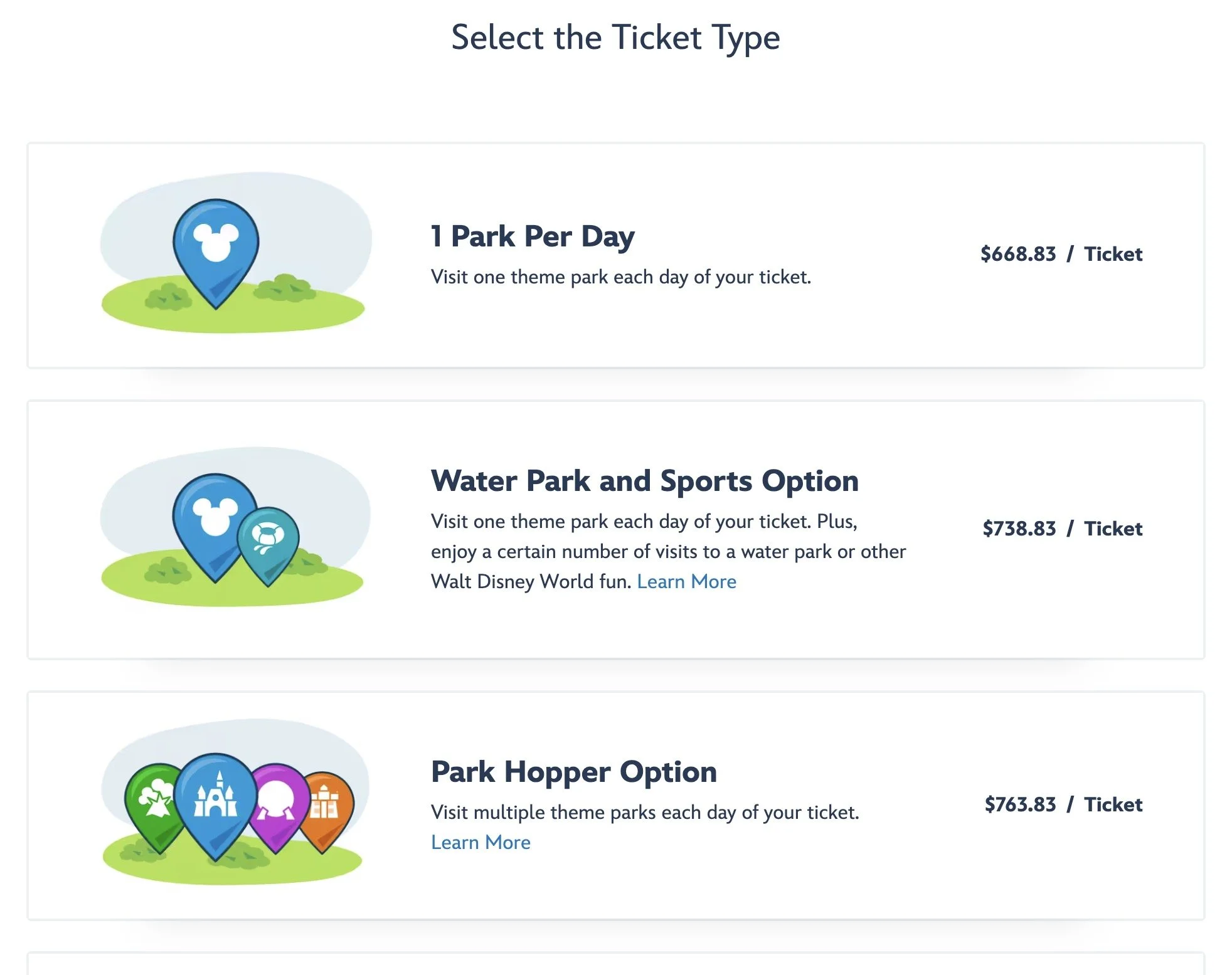Select the 1 Park Per Day heading
The width and height of the screenshot is (1232, 975).
[533, 236]
